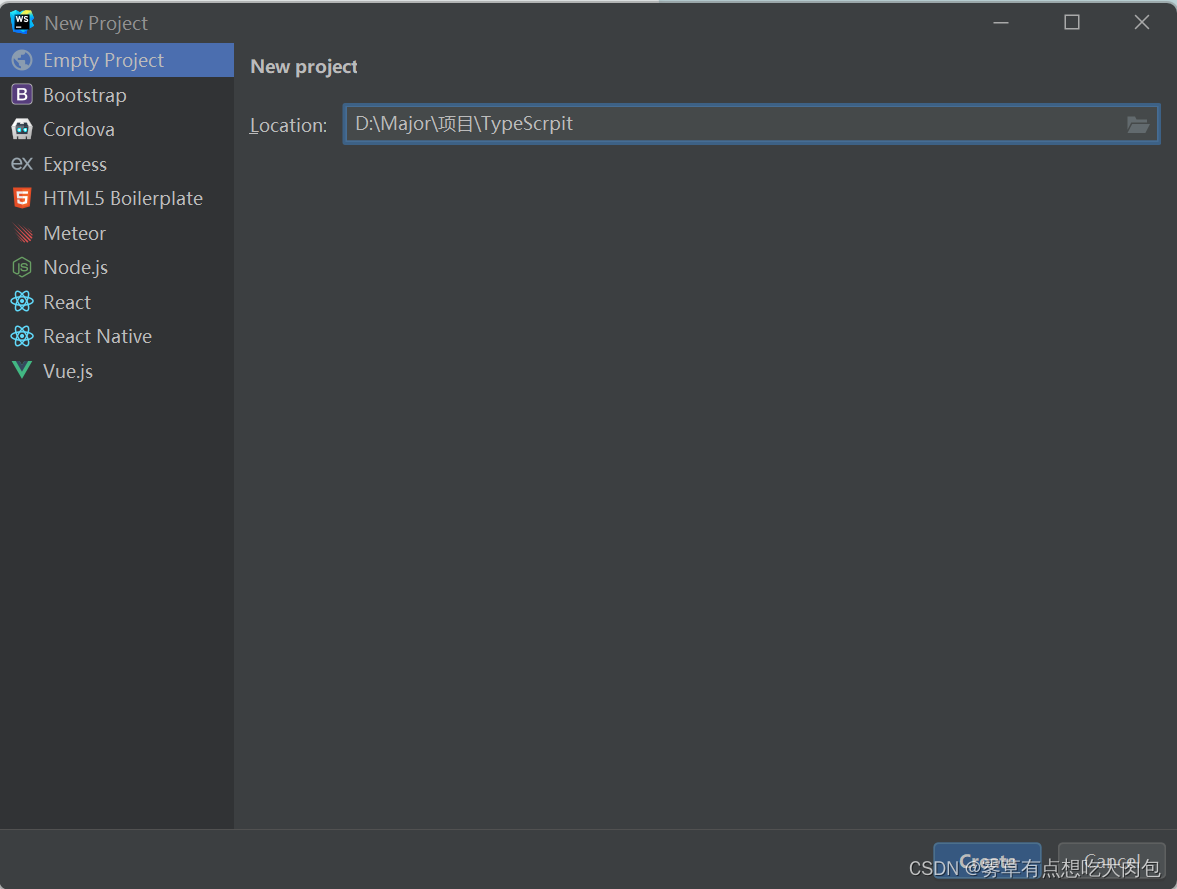
Task: Click the Location label
Action: click(x=288, y=125)
